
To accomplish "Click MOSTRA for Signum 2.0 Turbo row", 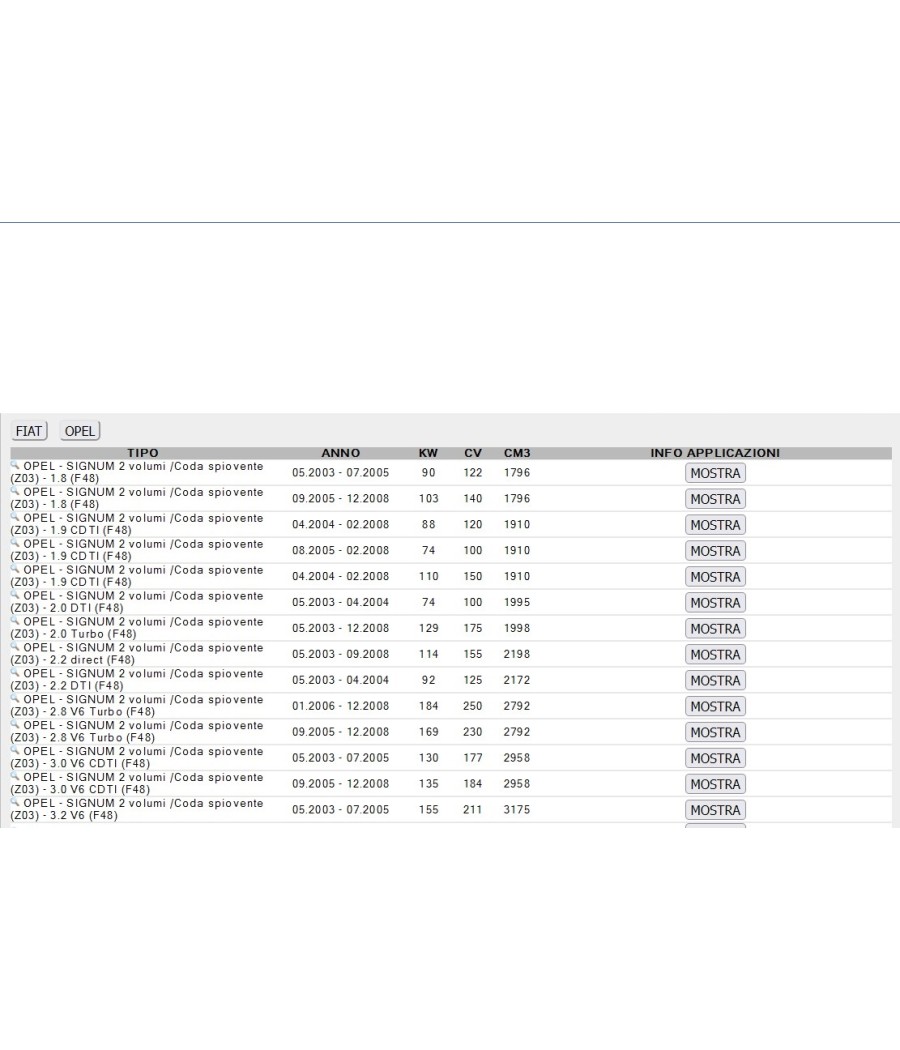I will 715,629.
